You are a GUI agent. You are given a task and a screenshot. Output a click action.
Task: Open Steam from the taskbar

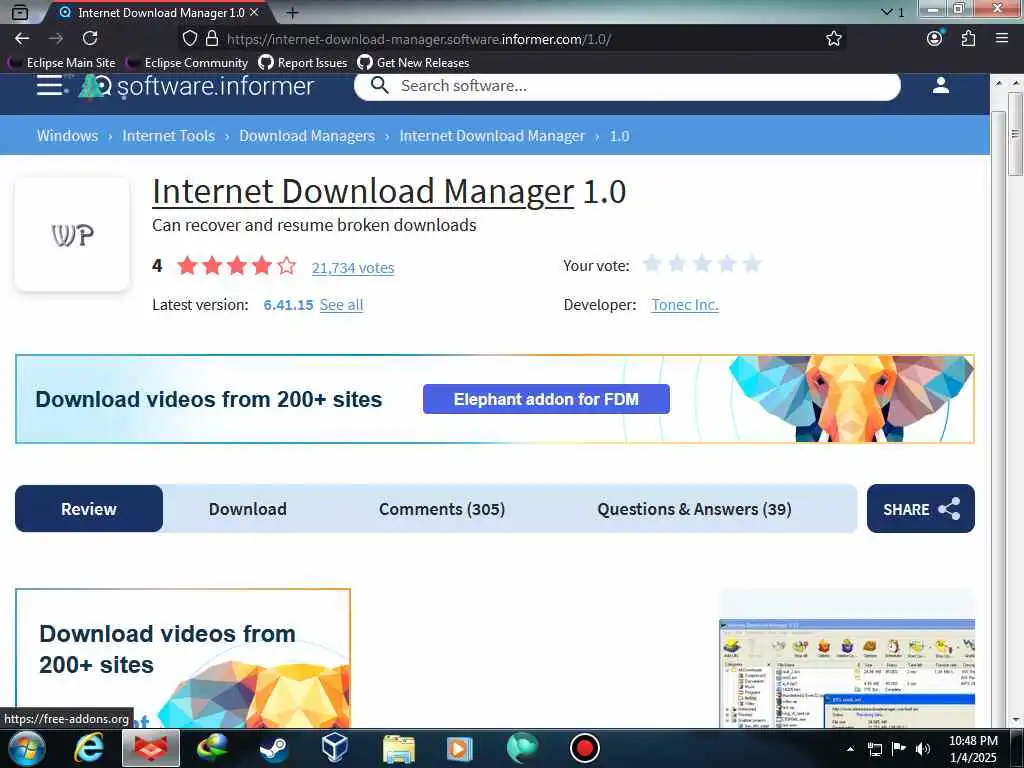click(274, 748)
